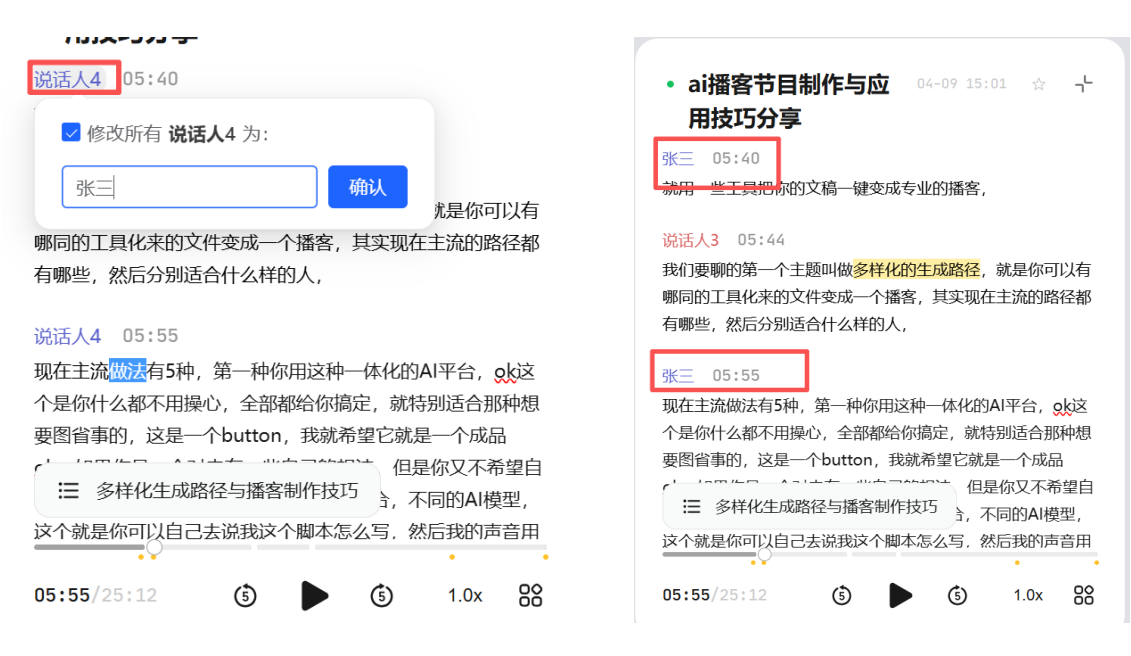Screen dimensions: 1131x656
Task: Click the left panel playback progress knob
Action: pos(154,548)
